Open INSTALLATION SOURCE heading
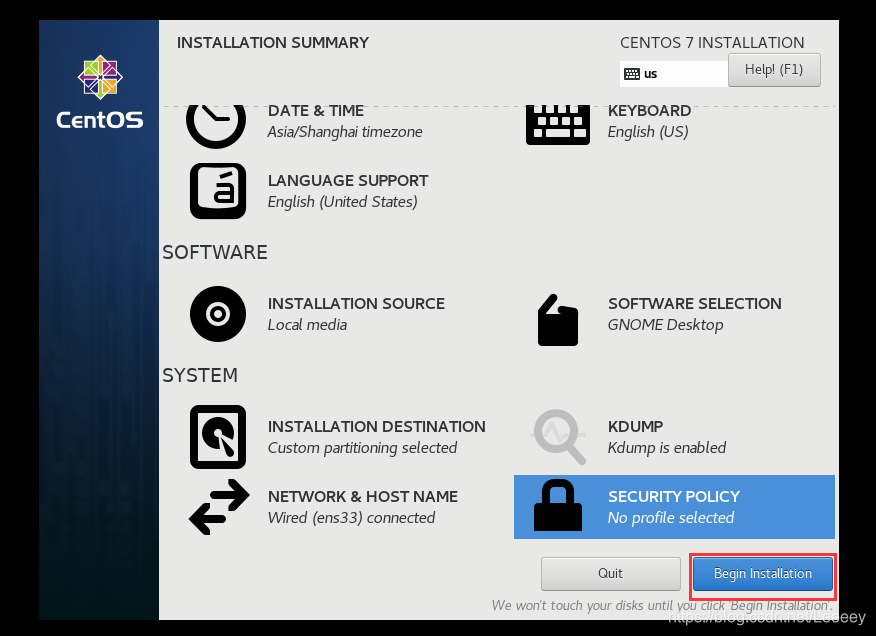This screenshot has height=636, width=876. [x=356, y=303]
